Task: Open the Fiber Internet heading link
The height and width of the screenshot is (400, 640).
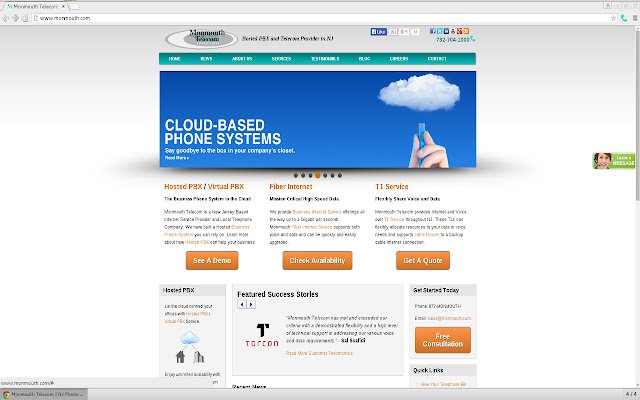Action: pos(291,187)
